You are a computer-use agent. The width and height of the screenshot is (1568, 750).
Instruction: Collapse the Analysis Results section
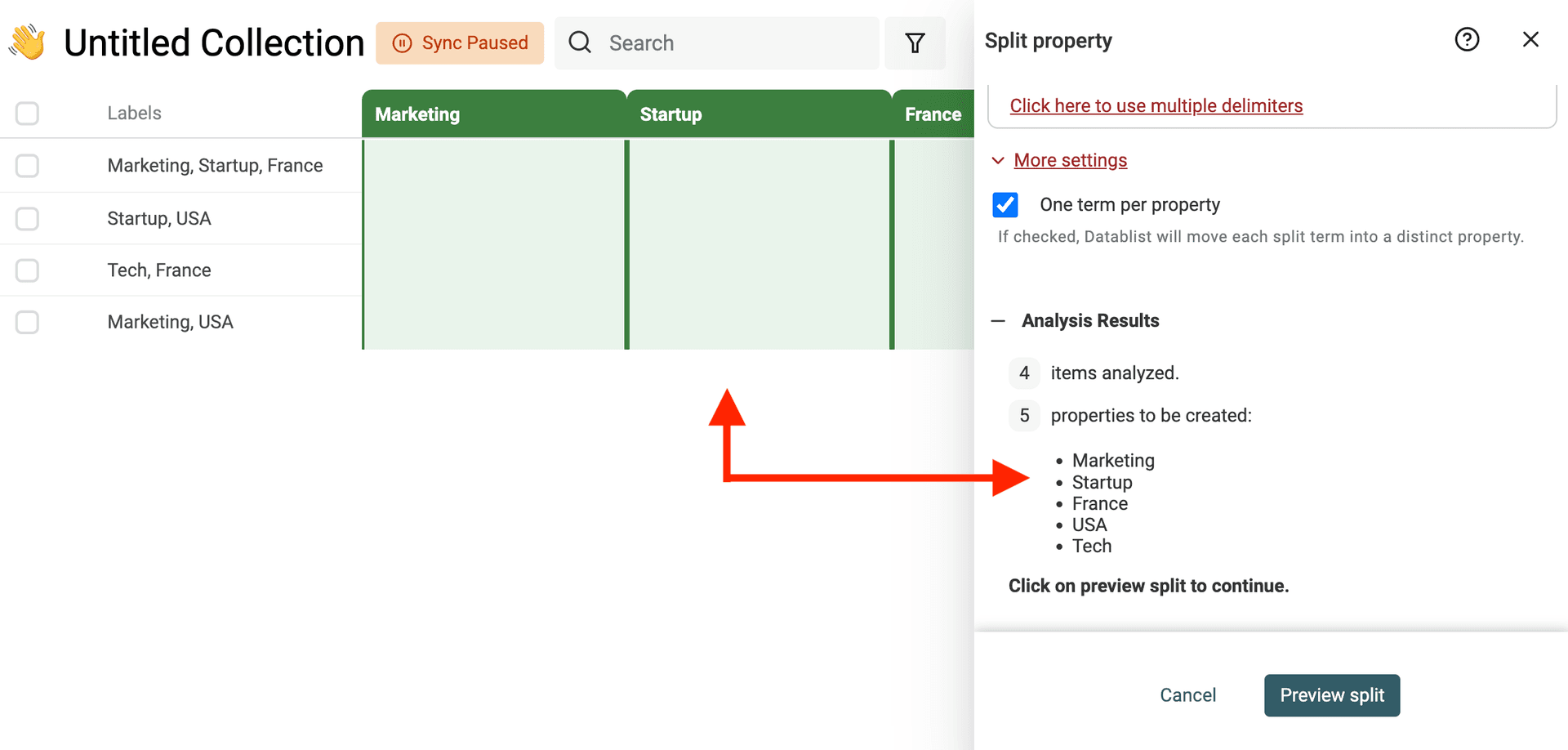point(998,321)
